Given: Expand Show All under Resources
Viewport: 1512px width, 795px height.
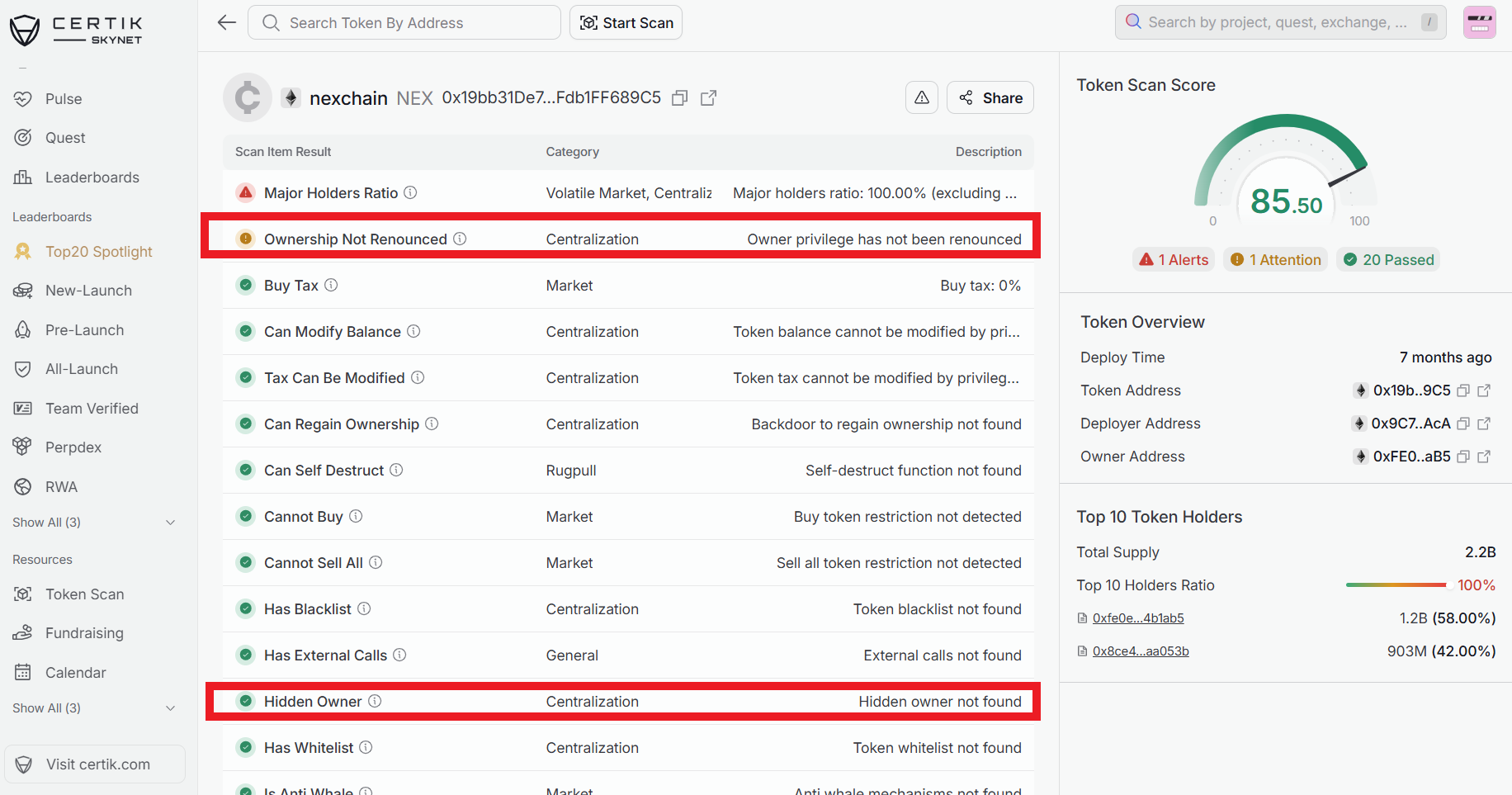Looking at the screenshot, I should click(x=93, y=708).
